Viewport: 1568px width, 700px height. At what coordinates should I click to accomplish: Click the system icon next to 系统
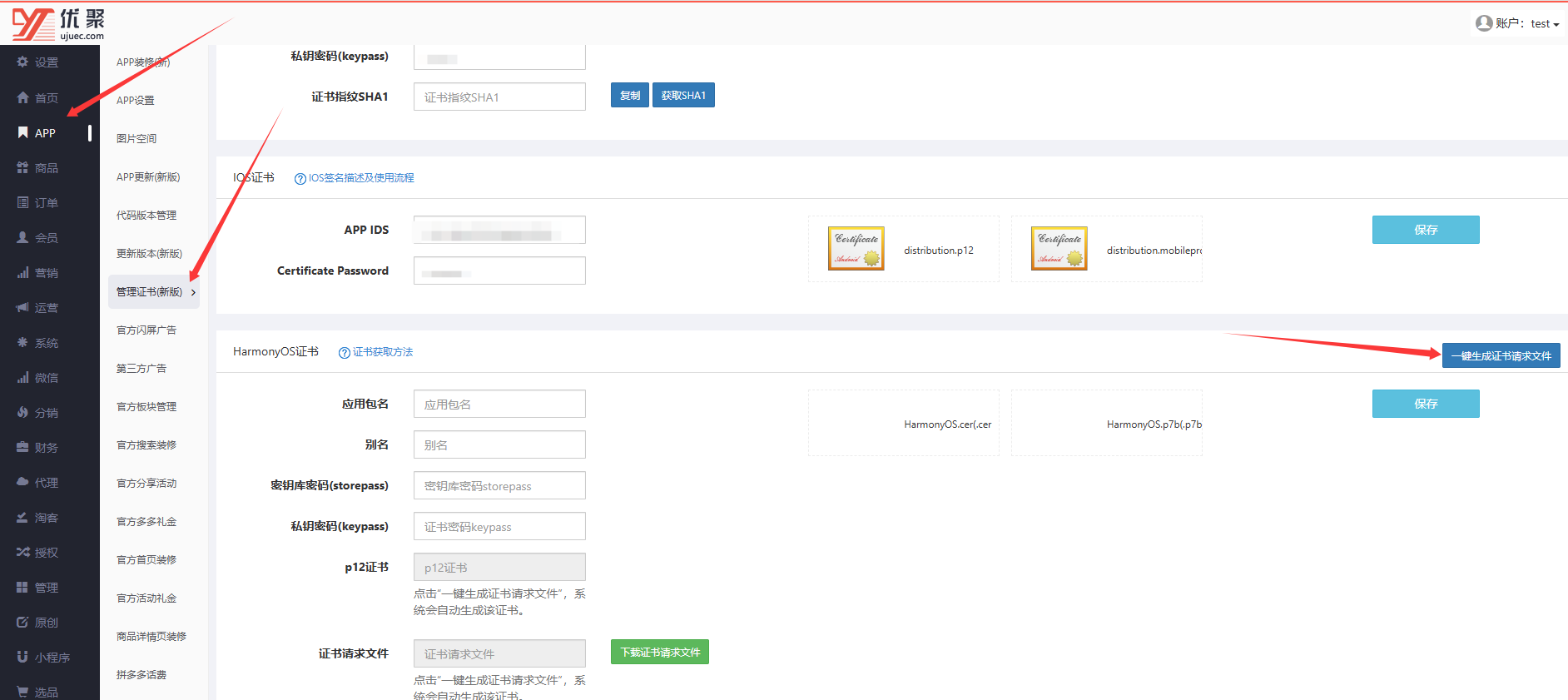[22, 342]
